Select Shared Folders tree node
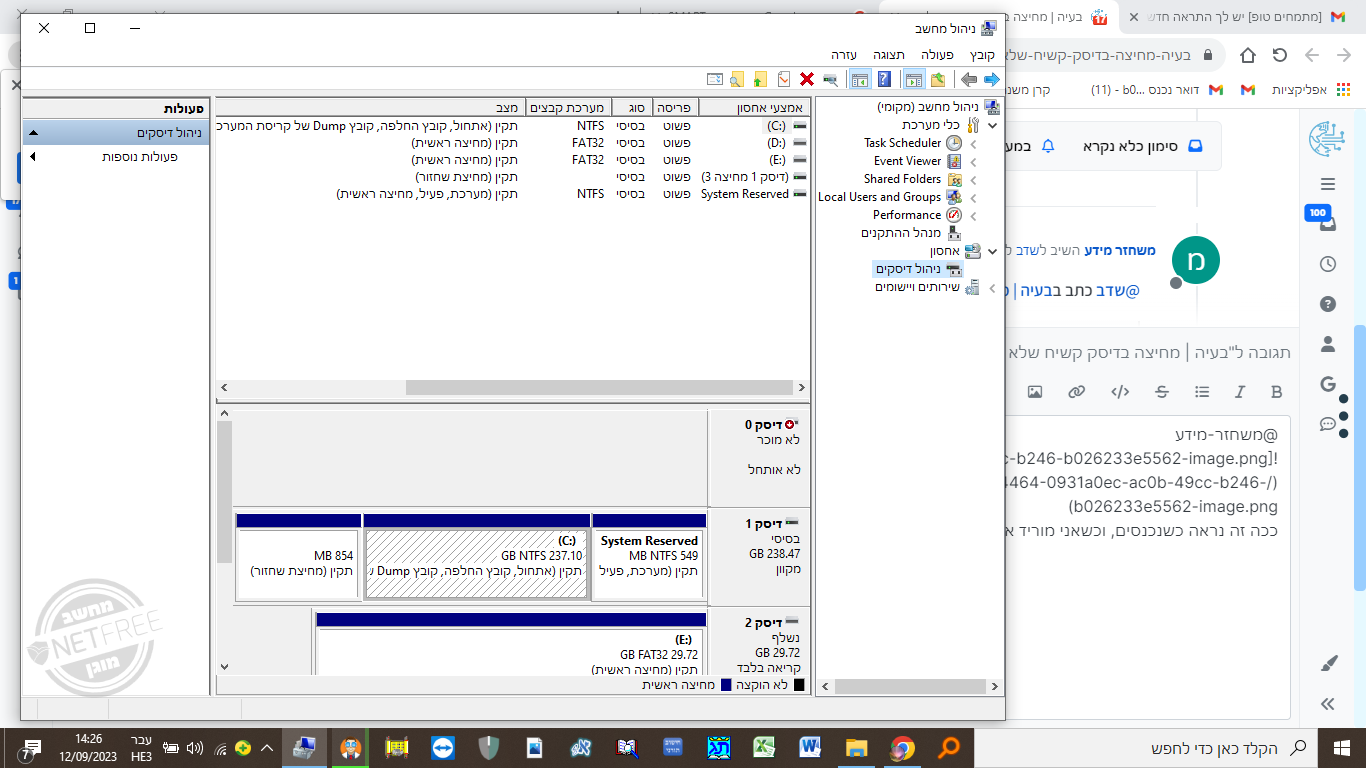This screenshot has width=1366, height=768. (903, 179)
